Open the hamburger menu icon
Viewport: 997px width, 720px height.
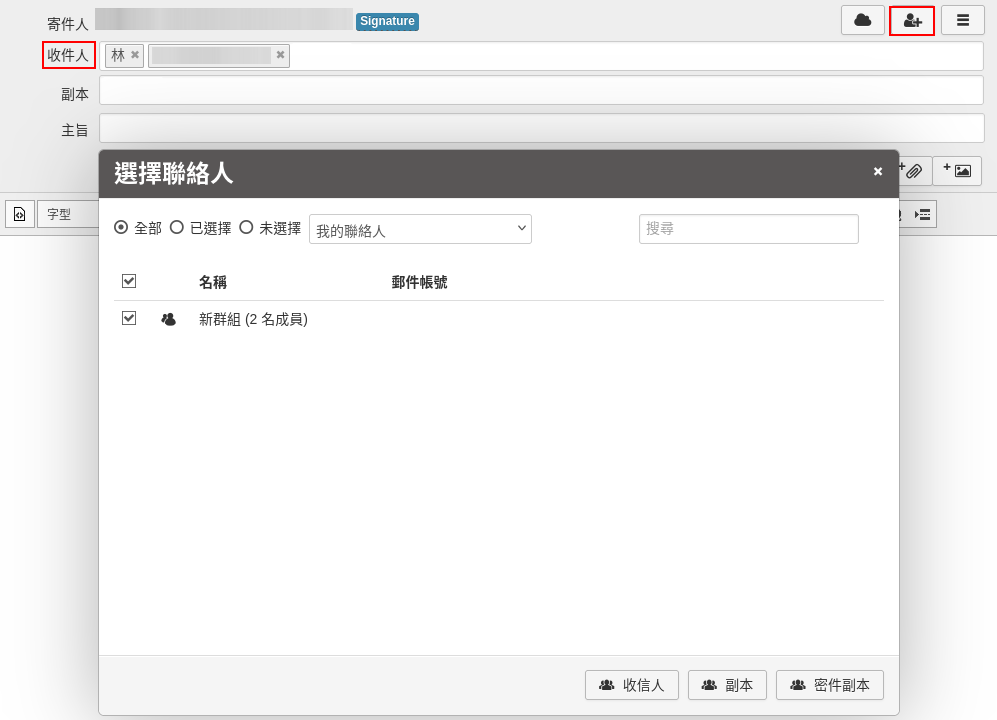click(x=962, y=20)
